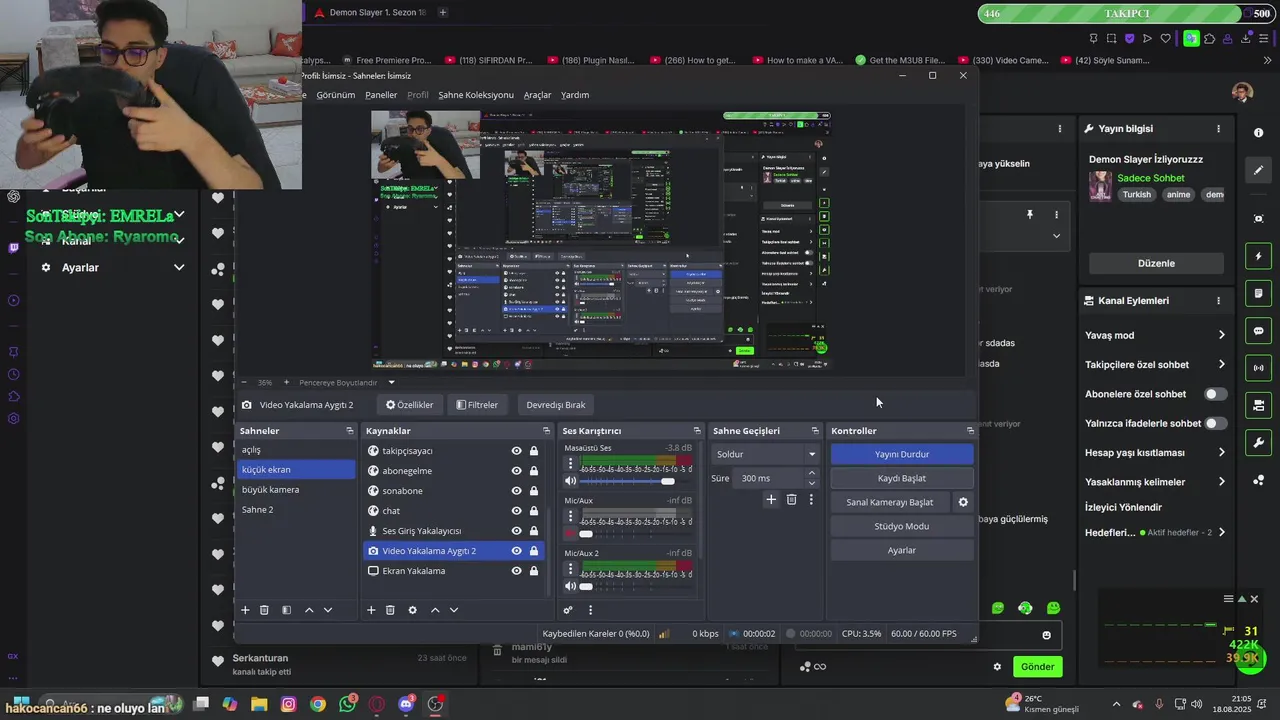
Task: Click the lightning quick actions icon in Twitch sidebar
Action: 1258,256
